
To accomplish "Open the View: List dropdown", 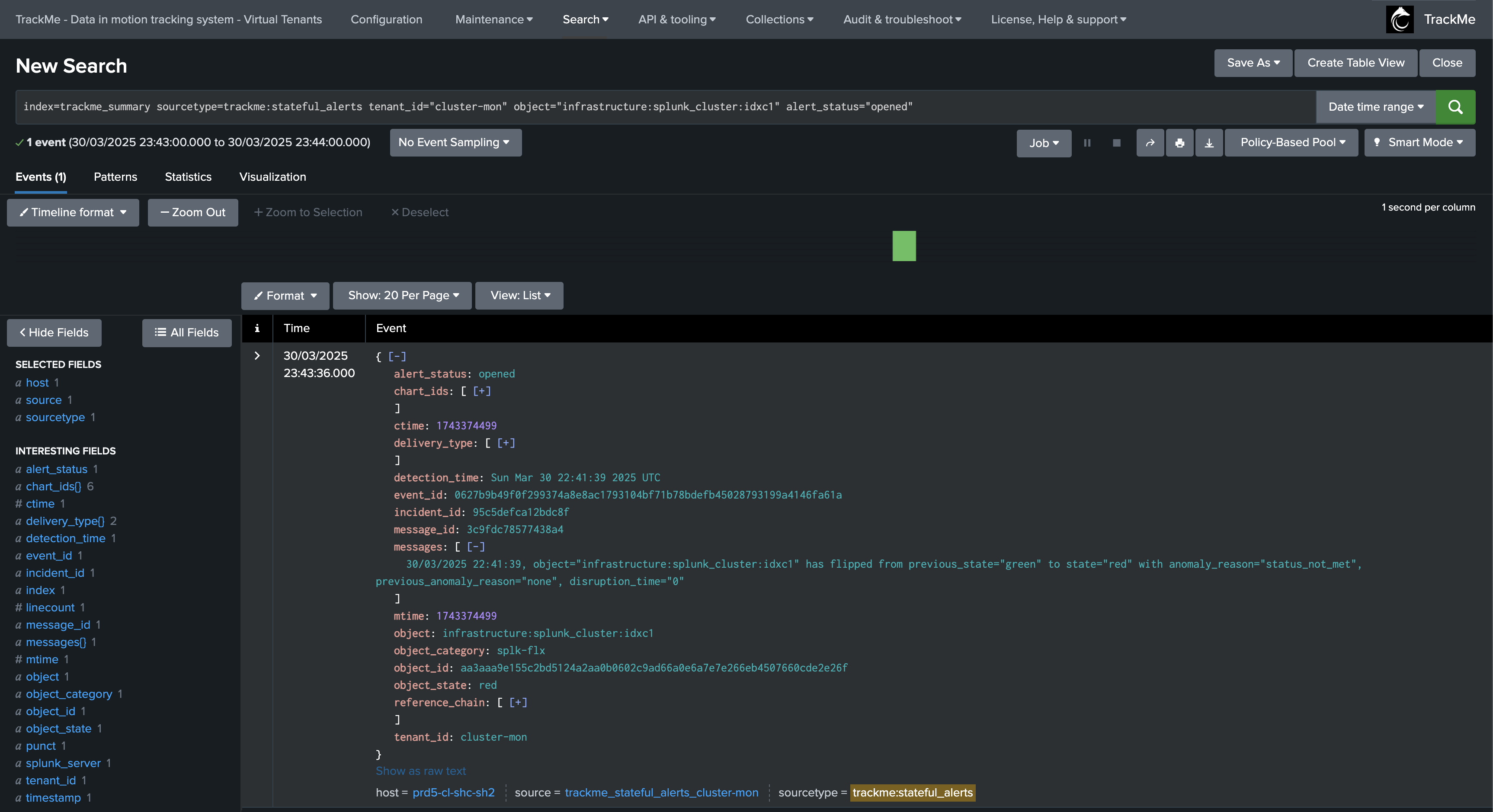I will (519, 296).
